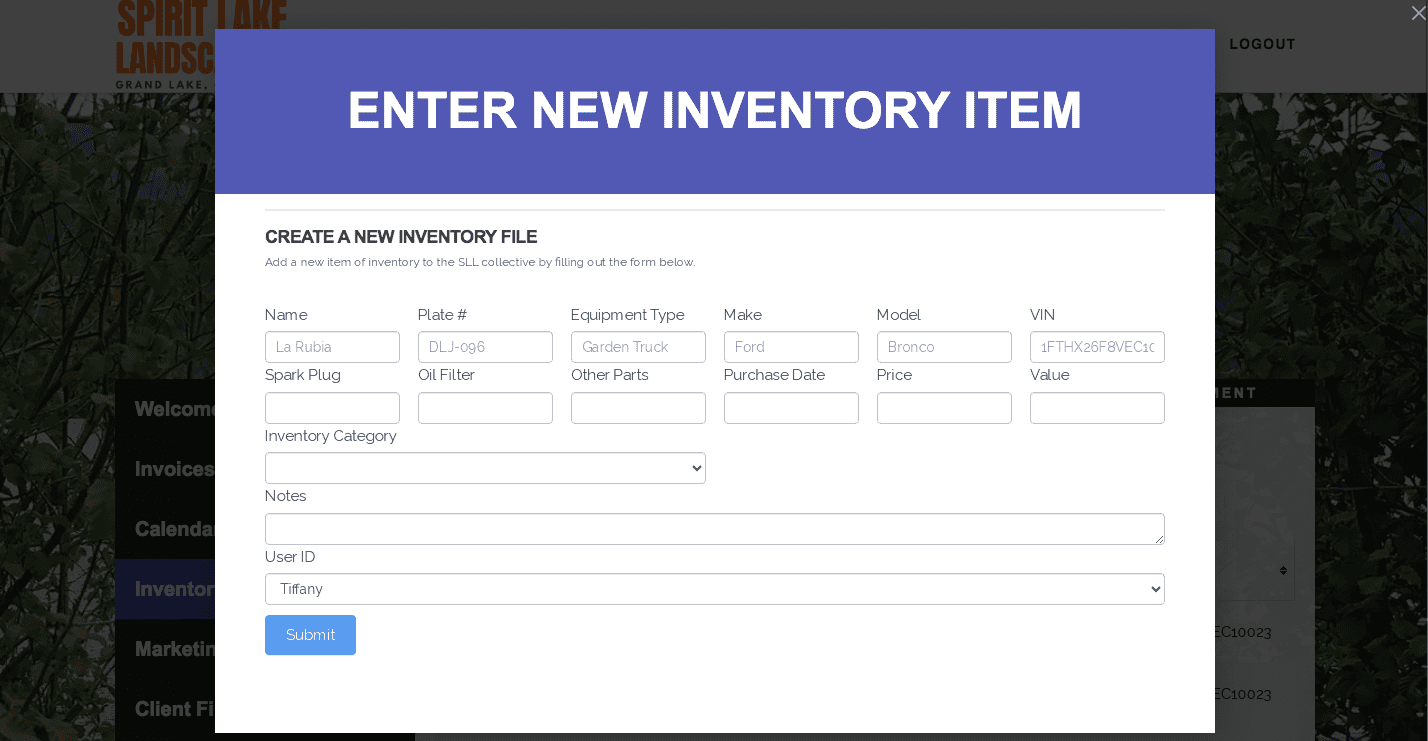Click the VIN input field
This screenshot has height=741, width=1428.
(x=1097, y=347)
